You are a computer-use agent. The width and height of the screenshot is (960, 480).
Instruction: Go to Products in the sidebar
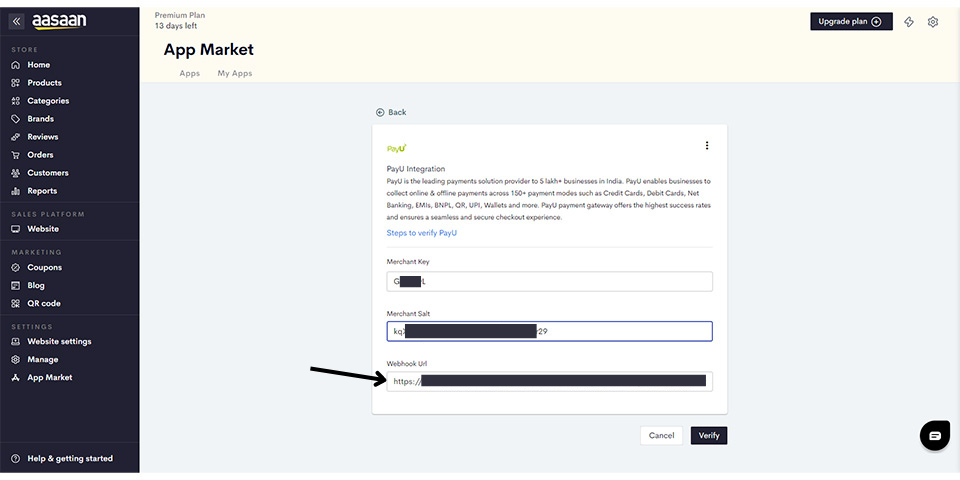[x=44, y=83]
